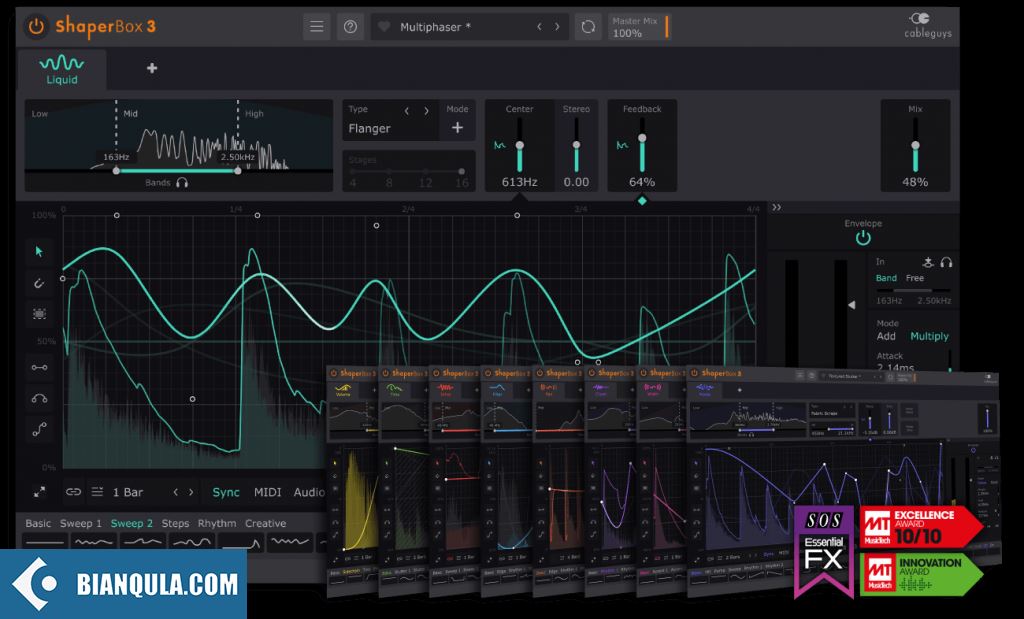This screenshot has width=1024, height=619.
Task: Select Free input option
Action: tap(915, 278)
